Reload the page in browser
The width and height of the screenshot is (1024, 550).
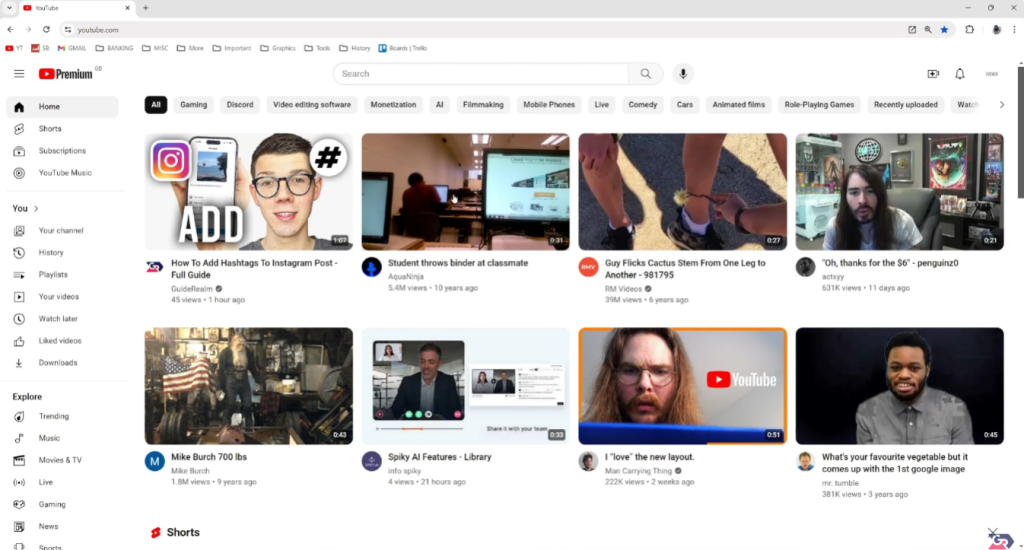point(46,29)
